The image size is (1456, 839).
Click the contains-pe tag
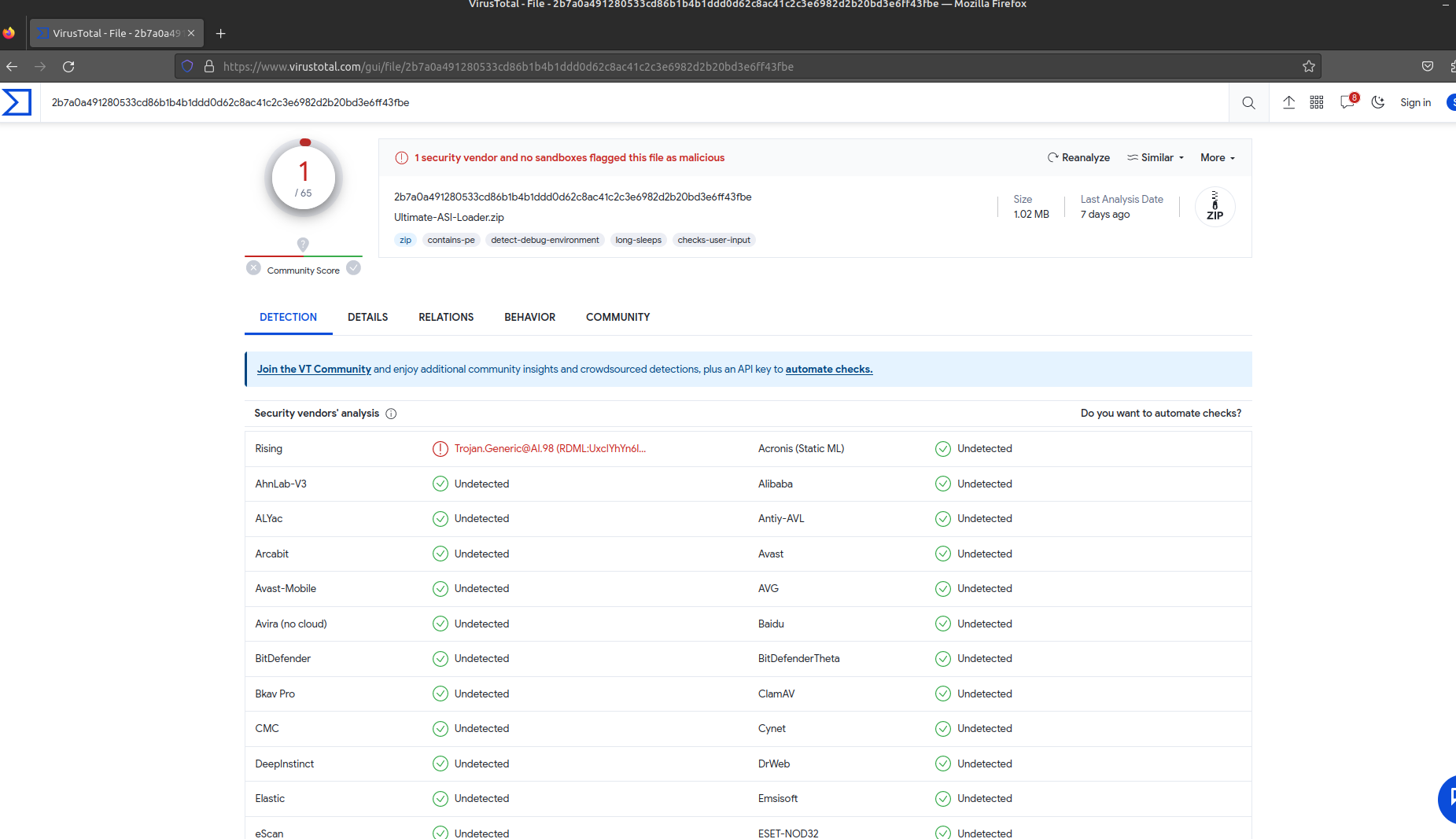pyautogui.click(x=452, y=240)
